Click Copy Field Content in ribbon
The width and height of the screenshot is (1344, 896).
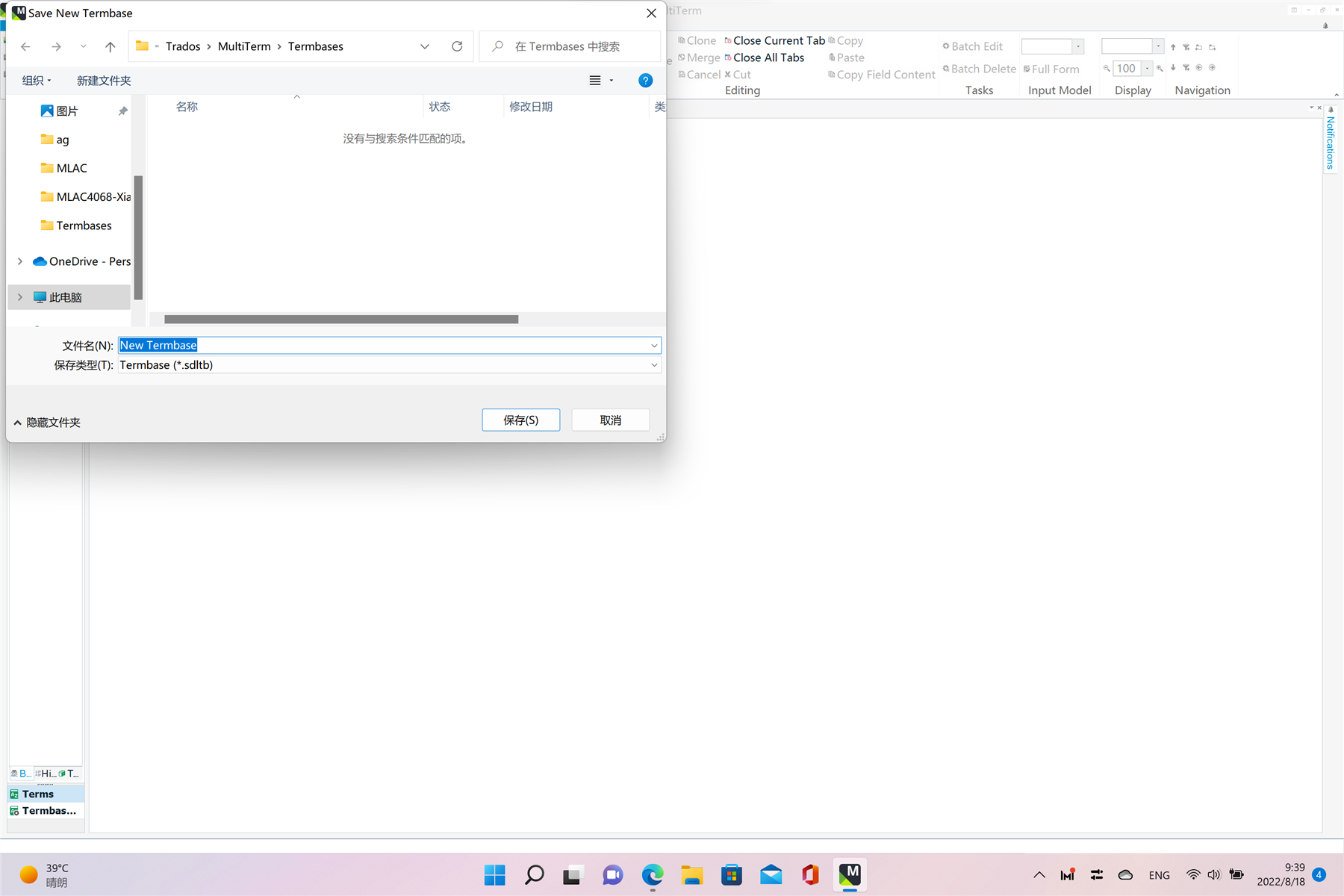click(x=881, y=75)
